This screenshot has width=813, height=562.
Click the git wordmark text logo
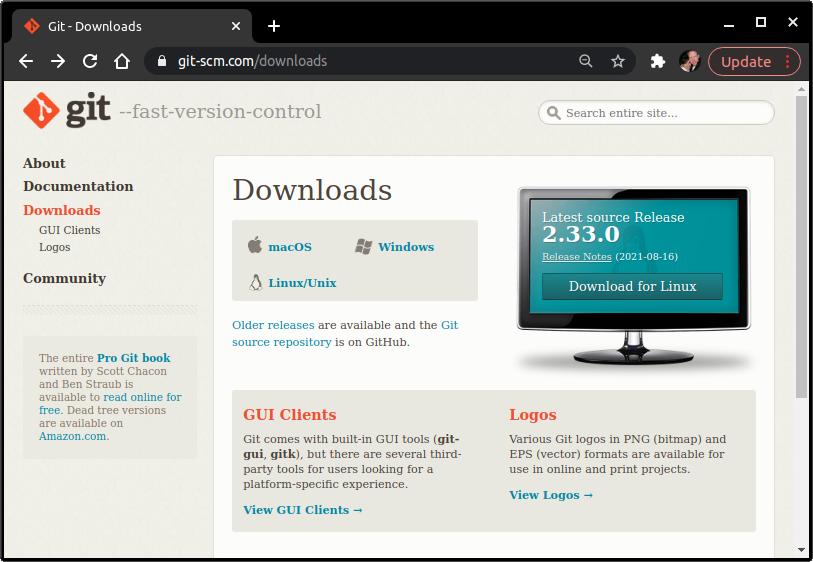[88, 110]
